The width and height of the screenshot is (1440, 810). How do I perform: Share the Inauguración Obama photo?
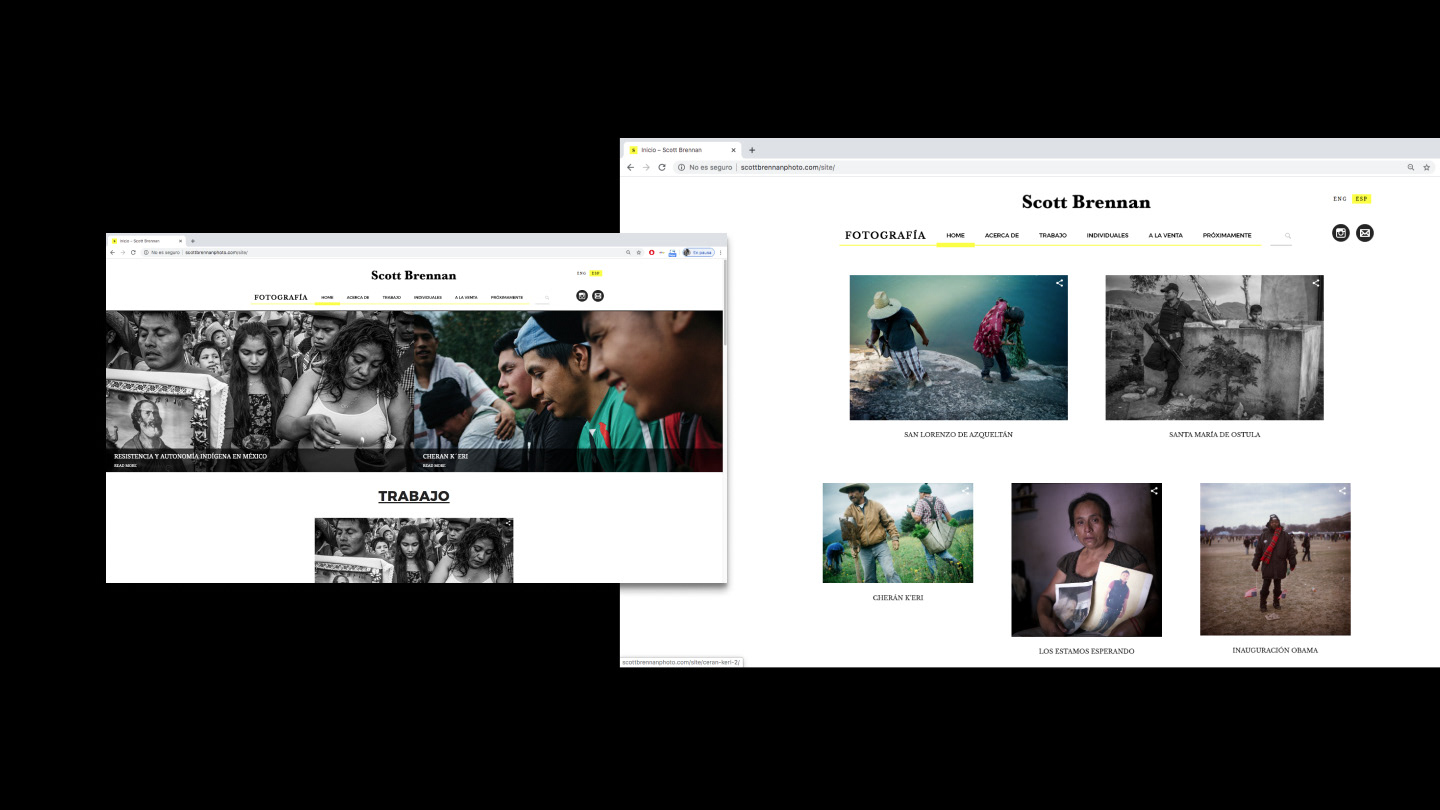(x=1342, y=491)
